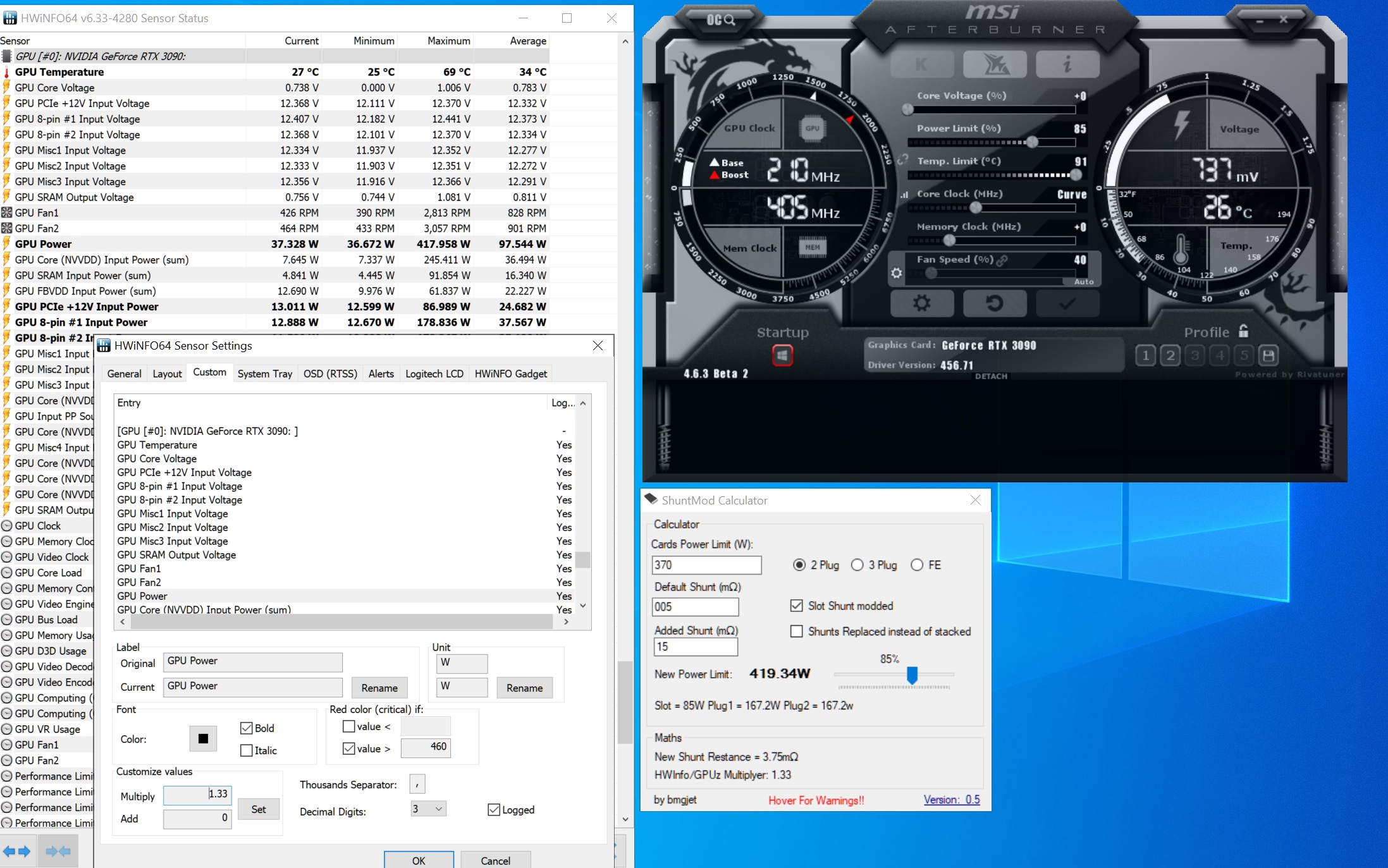The image size is (1388, 868).
Task: Open Afterburner information (i) button
Action: click(1067, 64)
